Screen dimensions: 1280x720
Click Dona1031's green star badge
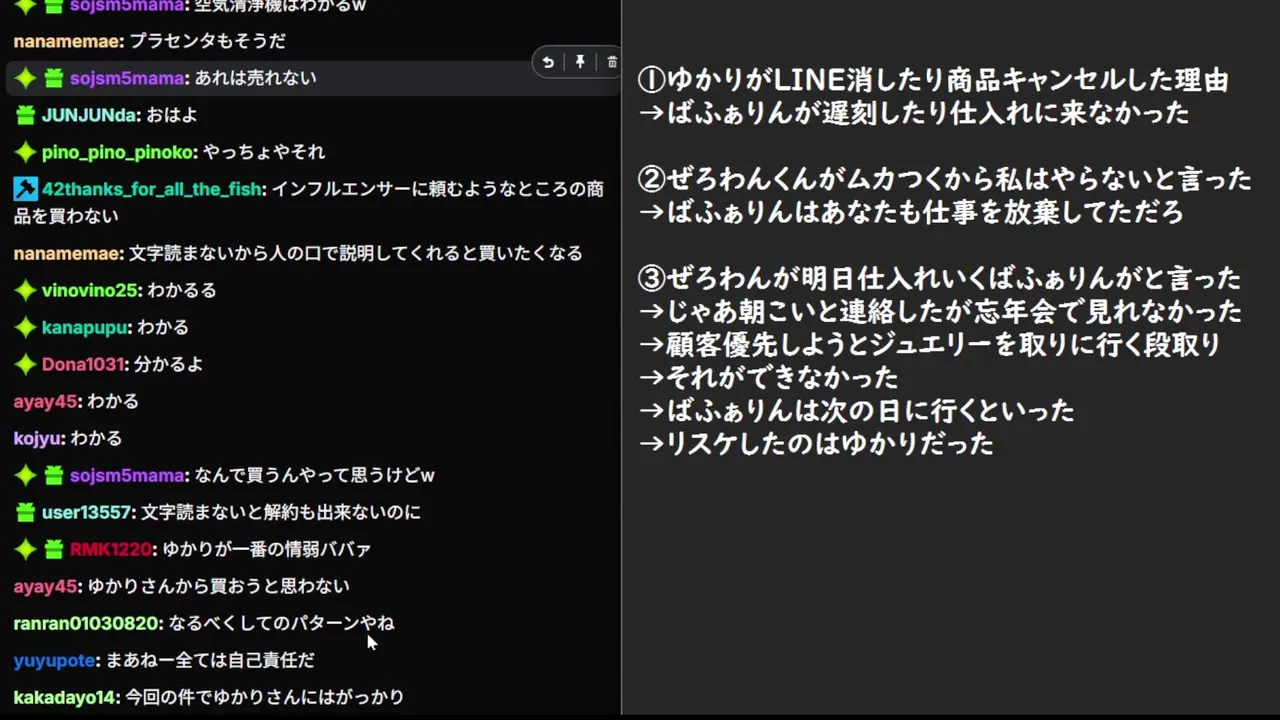pos(25,364)
